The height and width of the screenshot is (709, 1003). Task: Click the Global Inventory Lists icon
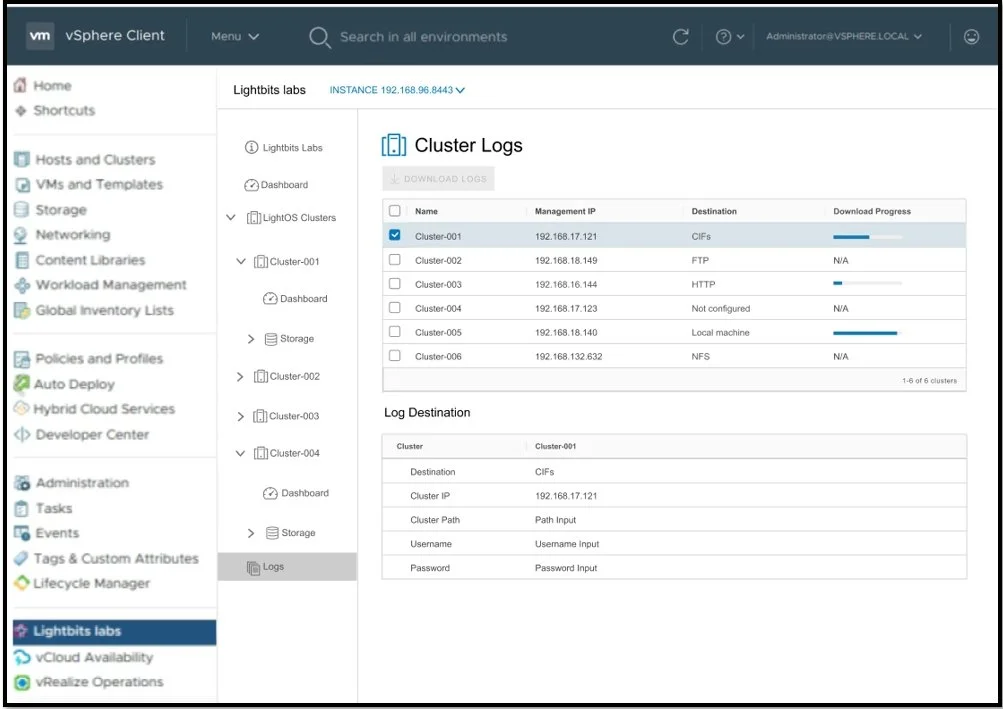click(22, 310)
